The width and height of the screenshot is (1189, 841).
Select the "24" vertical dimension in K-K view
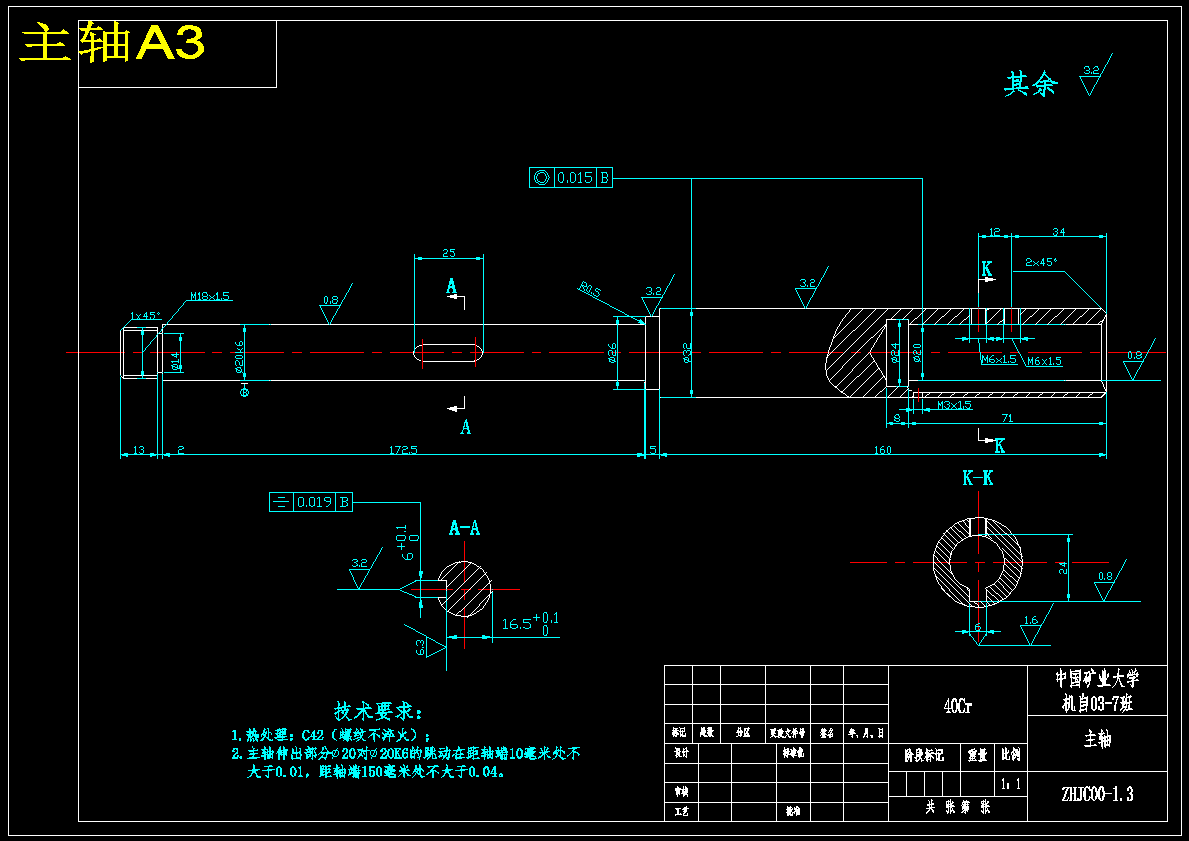click(x=1063, y=567)
